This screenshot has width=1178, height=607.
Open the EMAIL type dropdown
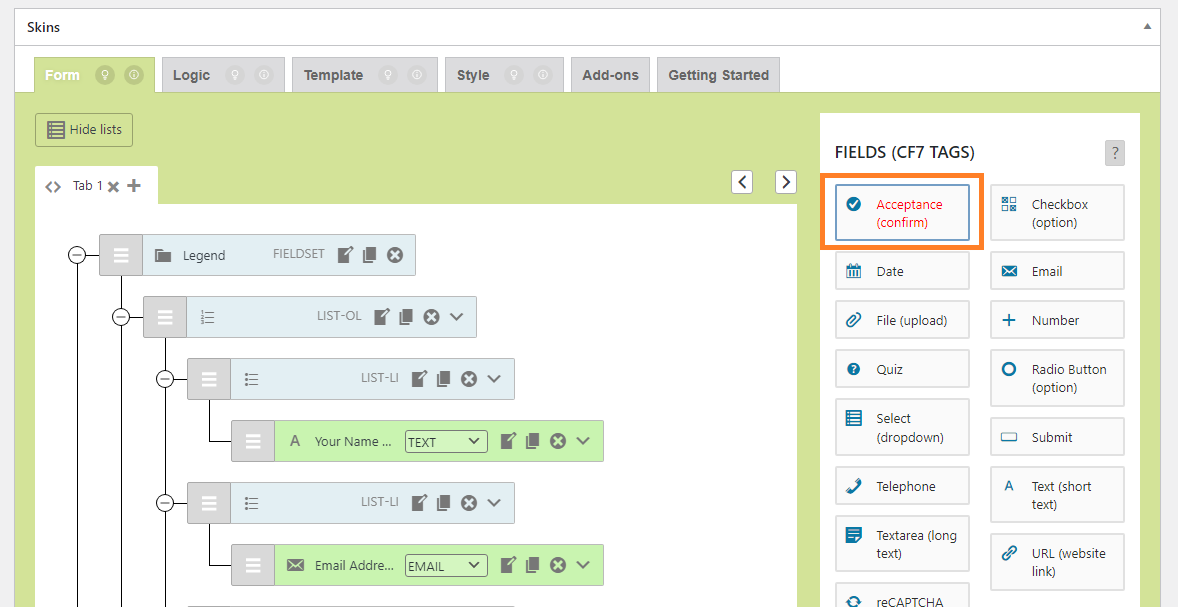point(445,565)
